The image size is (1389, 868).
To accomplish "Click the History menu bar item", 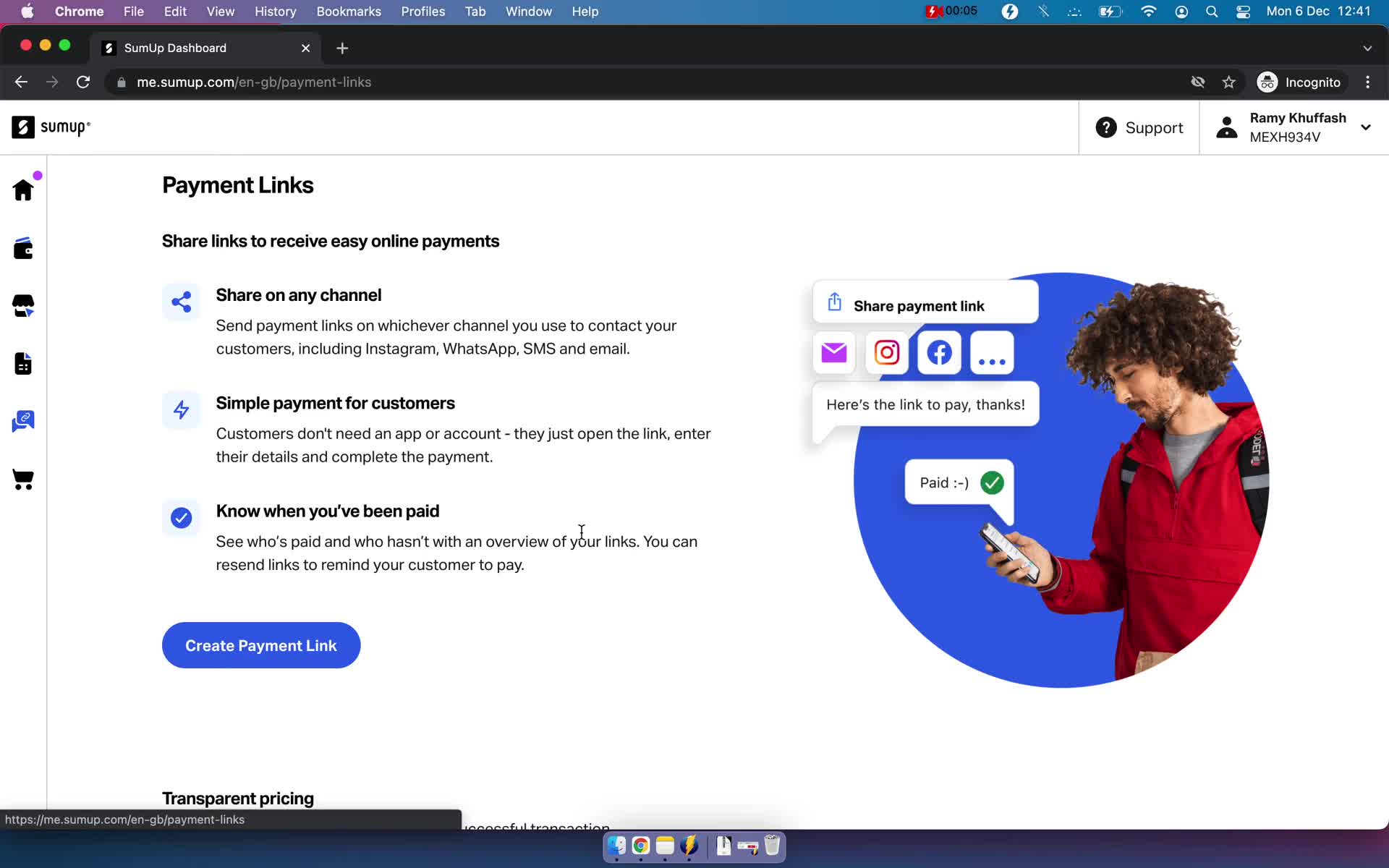I will click(x=276, y=11).
